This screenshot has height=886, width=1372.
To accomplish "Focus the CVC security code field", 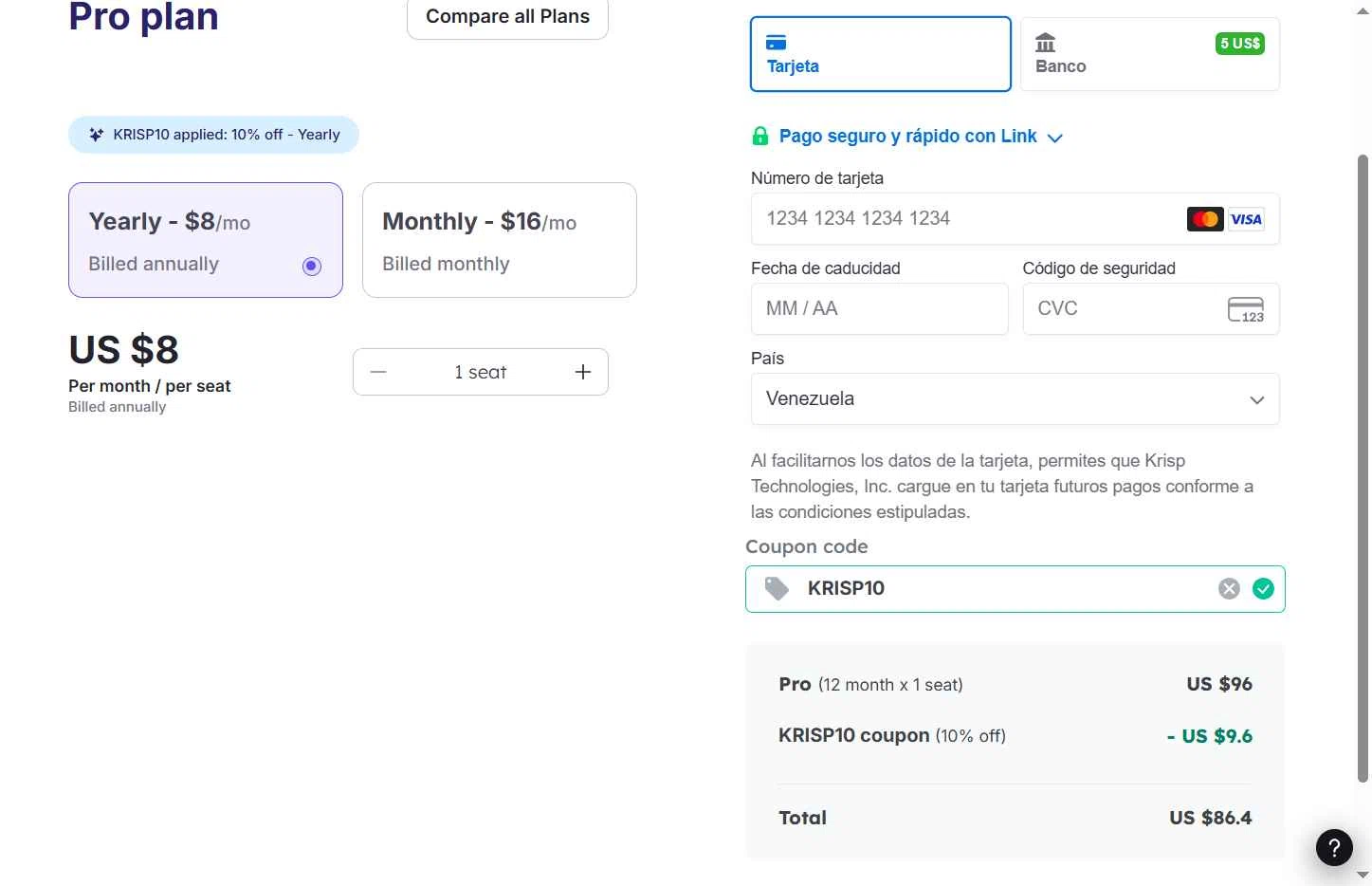I will click(x=1151, y=309).
